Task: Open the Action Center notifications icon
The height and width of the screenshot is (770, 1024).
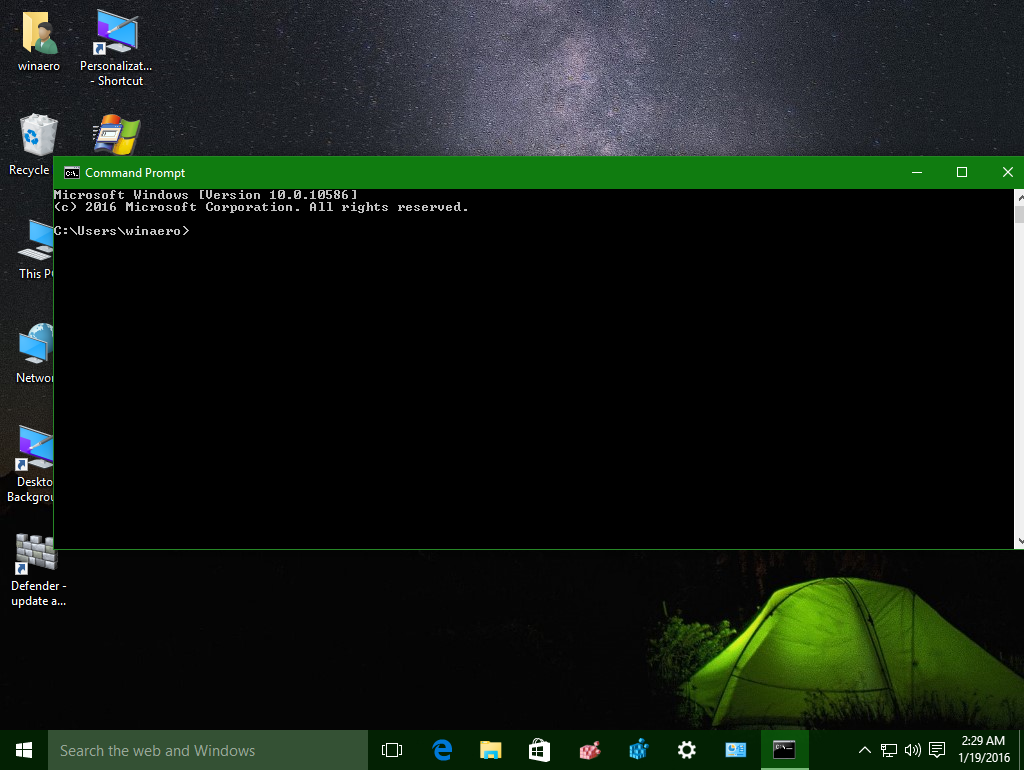Action: 937,750
